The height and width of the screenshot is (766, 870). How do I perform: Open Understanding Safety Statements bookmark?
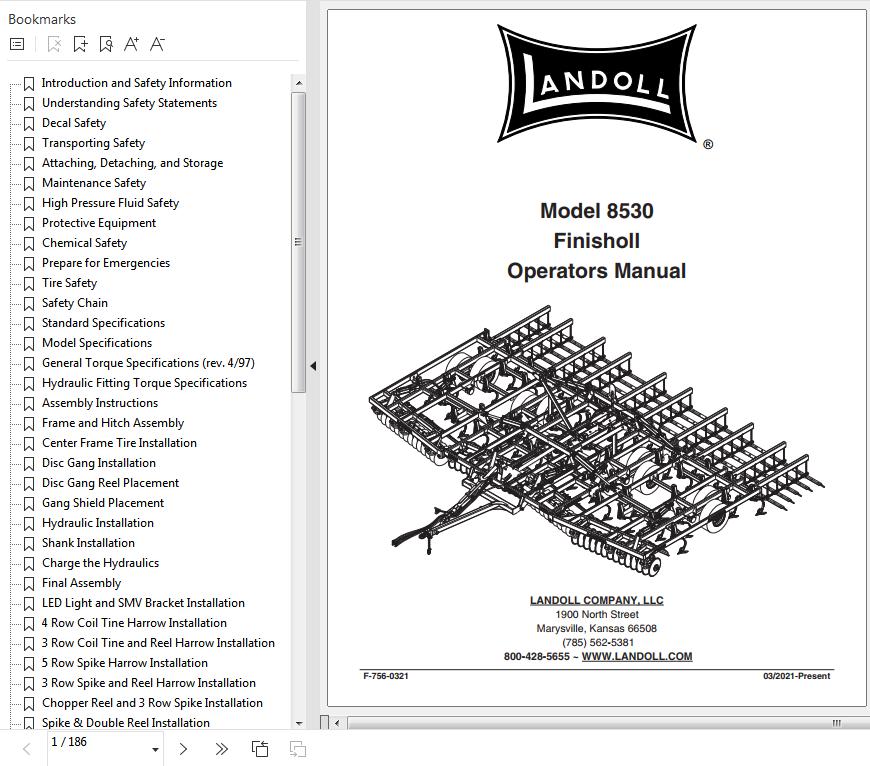(x=129, y=103)
